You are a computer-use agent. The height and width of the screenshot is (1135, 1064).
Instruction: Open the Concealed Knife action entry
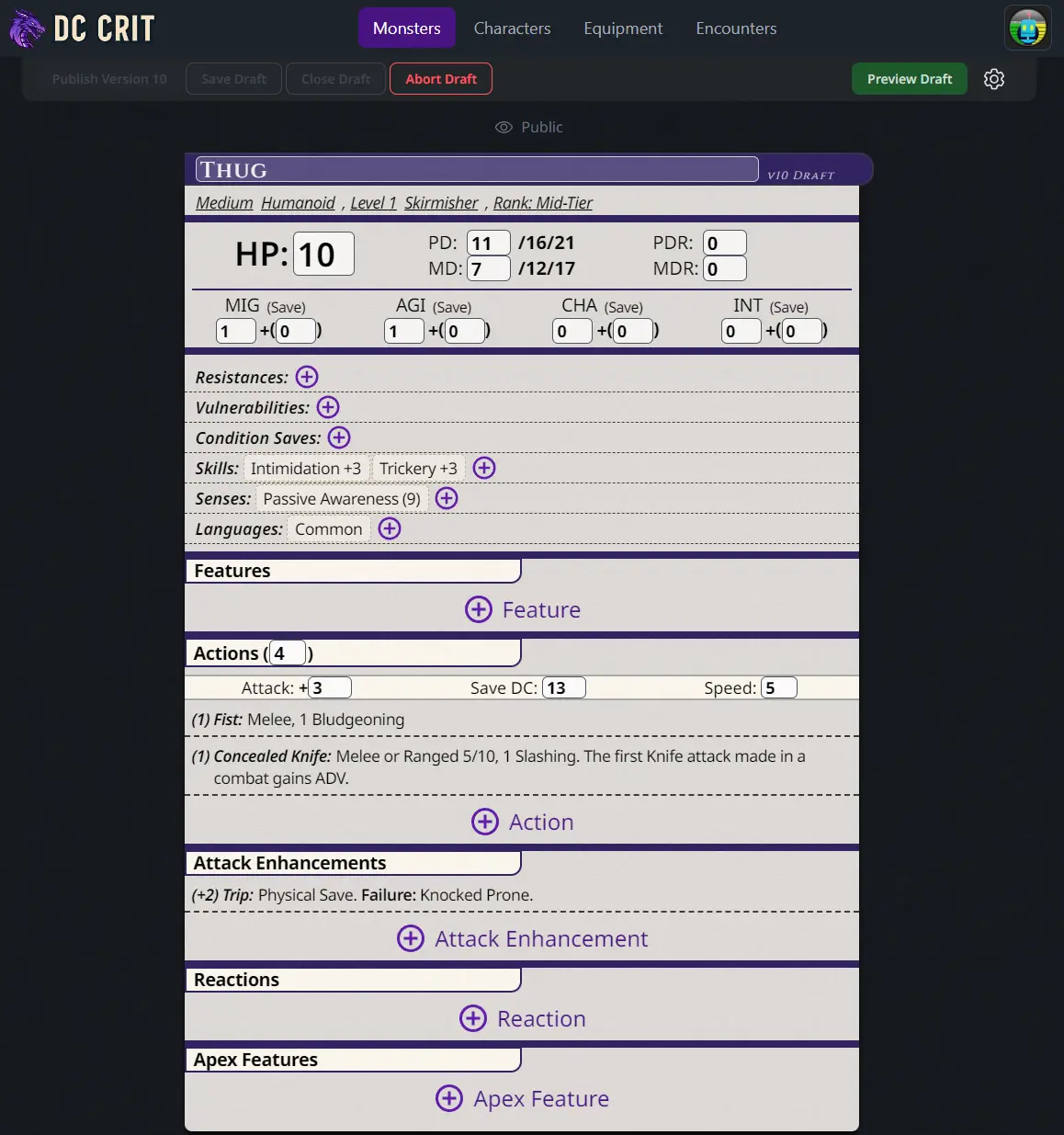(522, 766)
